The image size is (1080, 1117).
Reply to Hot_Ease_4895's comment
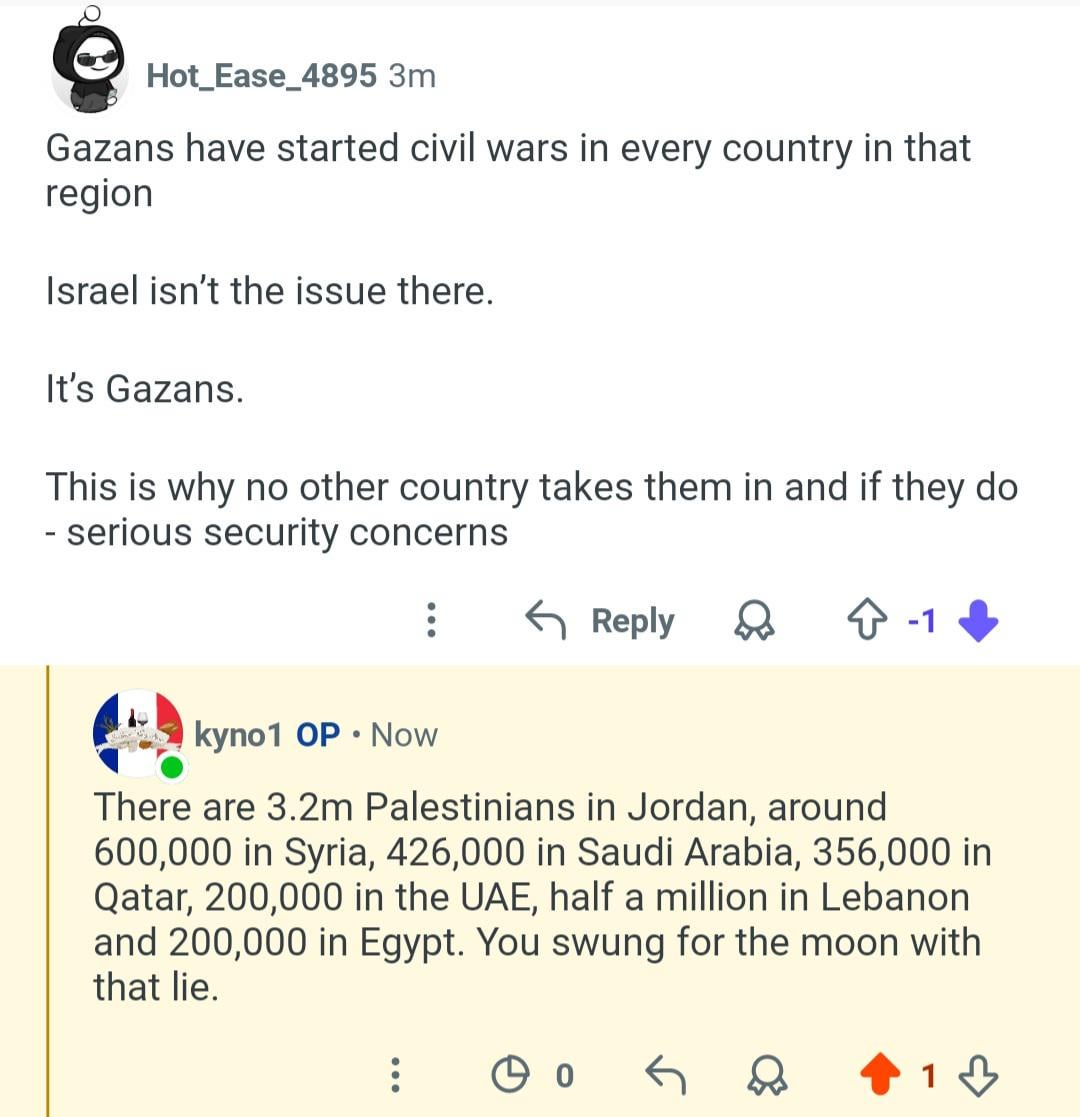click(x=602, y=621)
